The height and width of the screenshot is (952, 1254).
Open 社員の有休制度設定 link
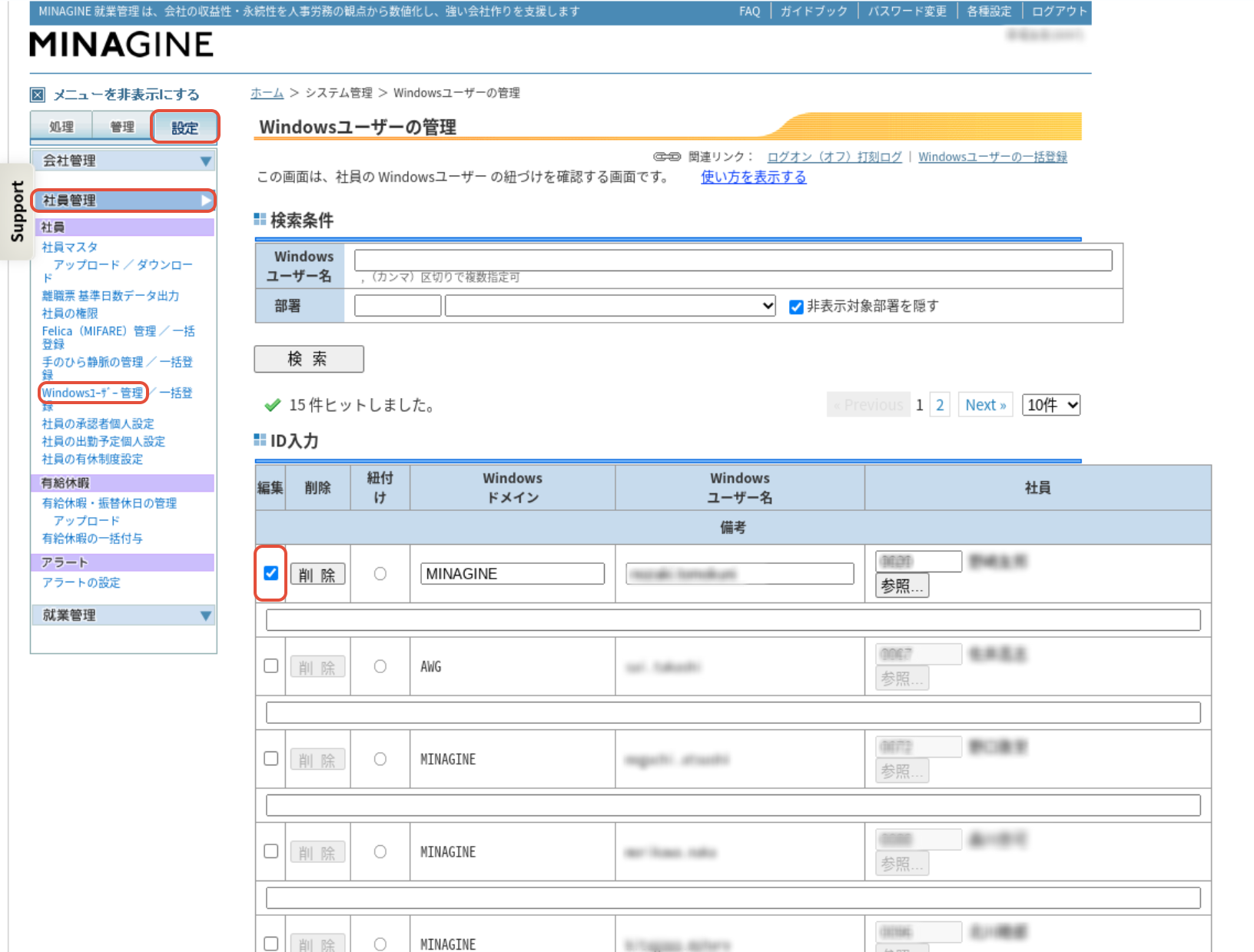click(x=92, y=459)
